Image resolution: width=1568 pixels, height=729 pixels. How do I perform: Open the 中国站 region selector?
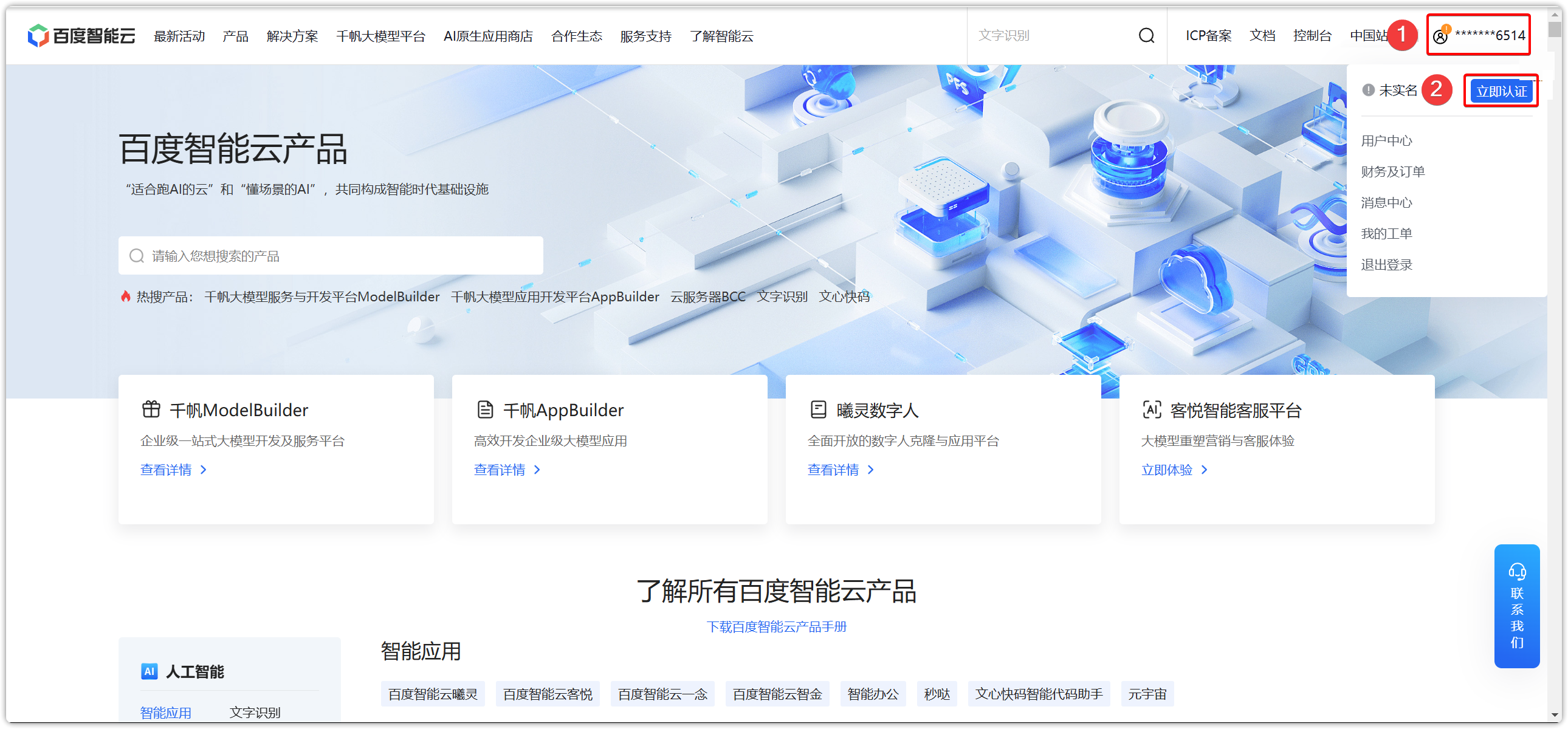tap(1367, 36)
